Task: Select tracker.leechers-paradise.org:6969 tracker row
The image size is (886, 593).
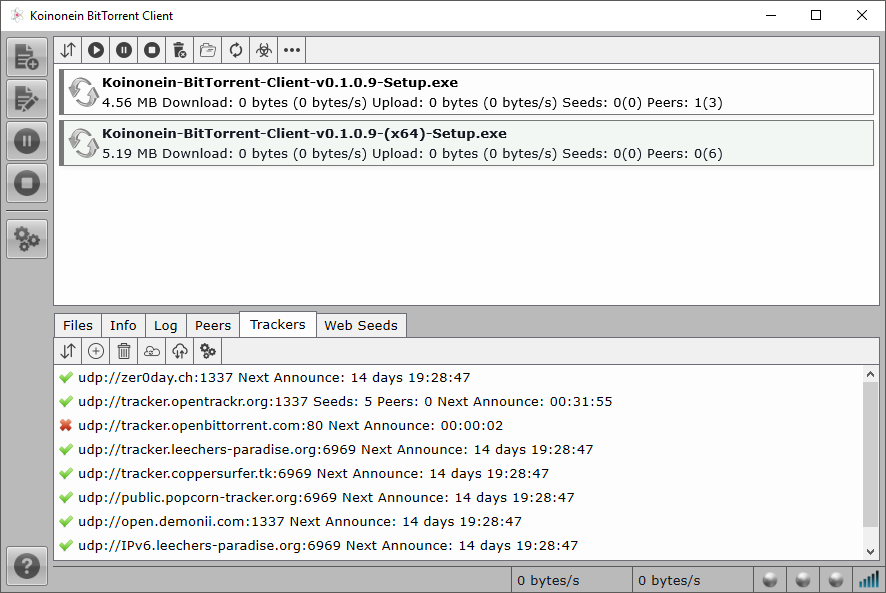Action: click(x=459, y=449)
